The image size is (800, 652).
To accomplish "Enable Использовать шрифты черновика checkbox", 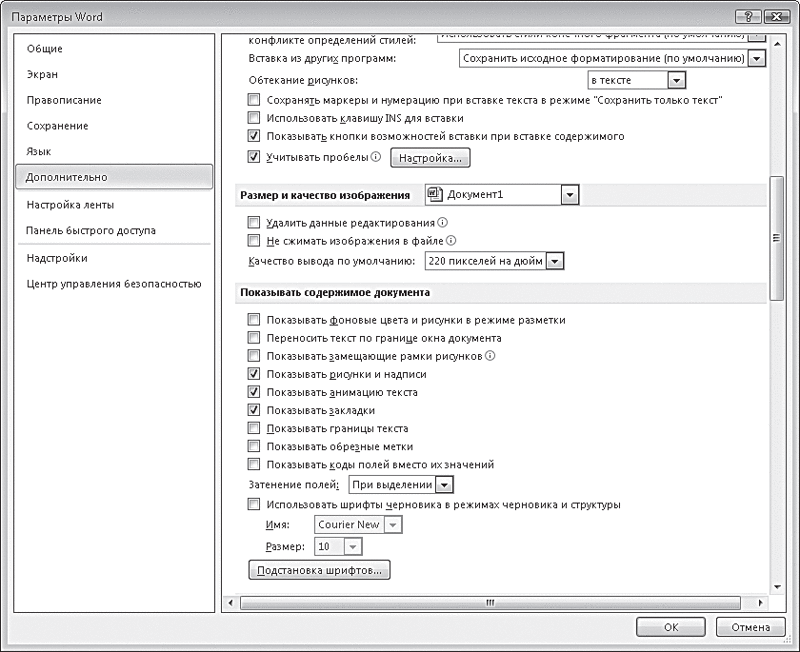I will pyautogui.click(x=254, y=505).
